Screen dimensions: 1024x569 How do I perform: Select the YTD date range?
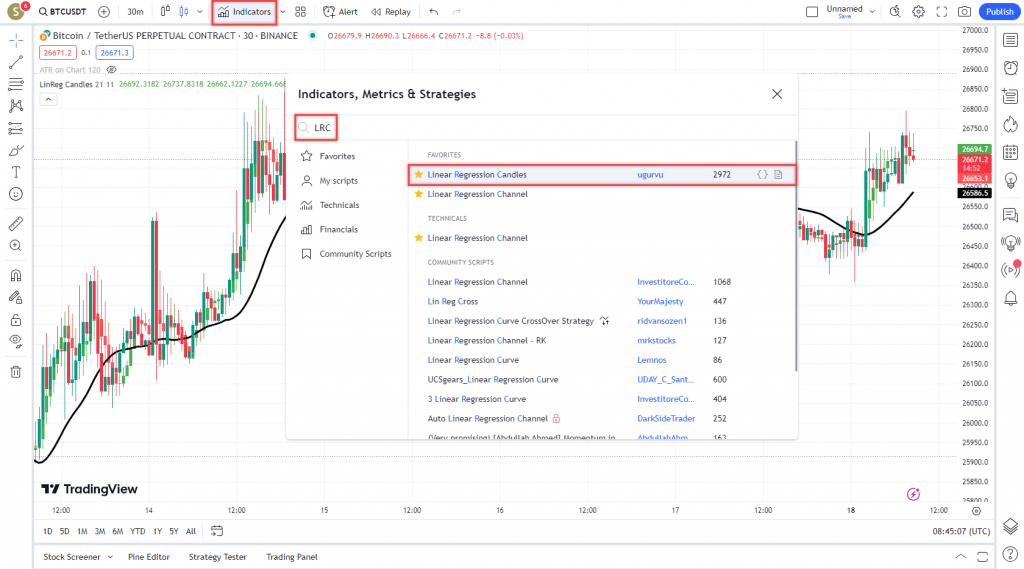click(137, 531)
